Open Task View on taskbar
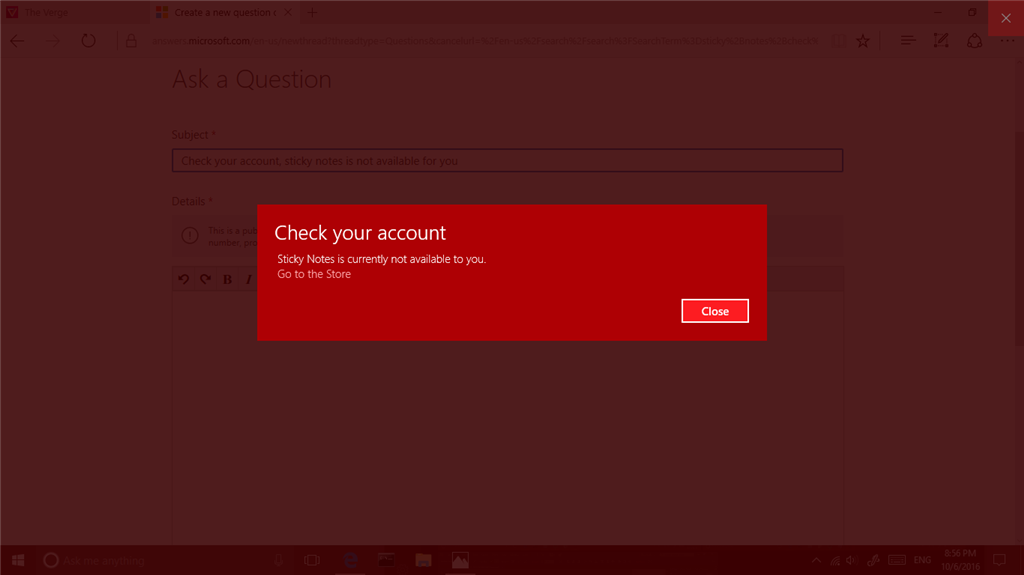 tap(312, 560)
